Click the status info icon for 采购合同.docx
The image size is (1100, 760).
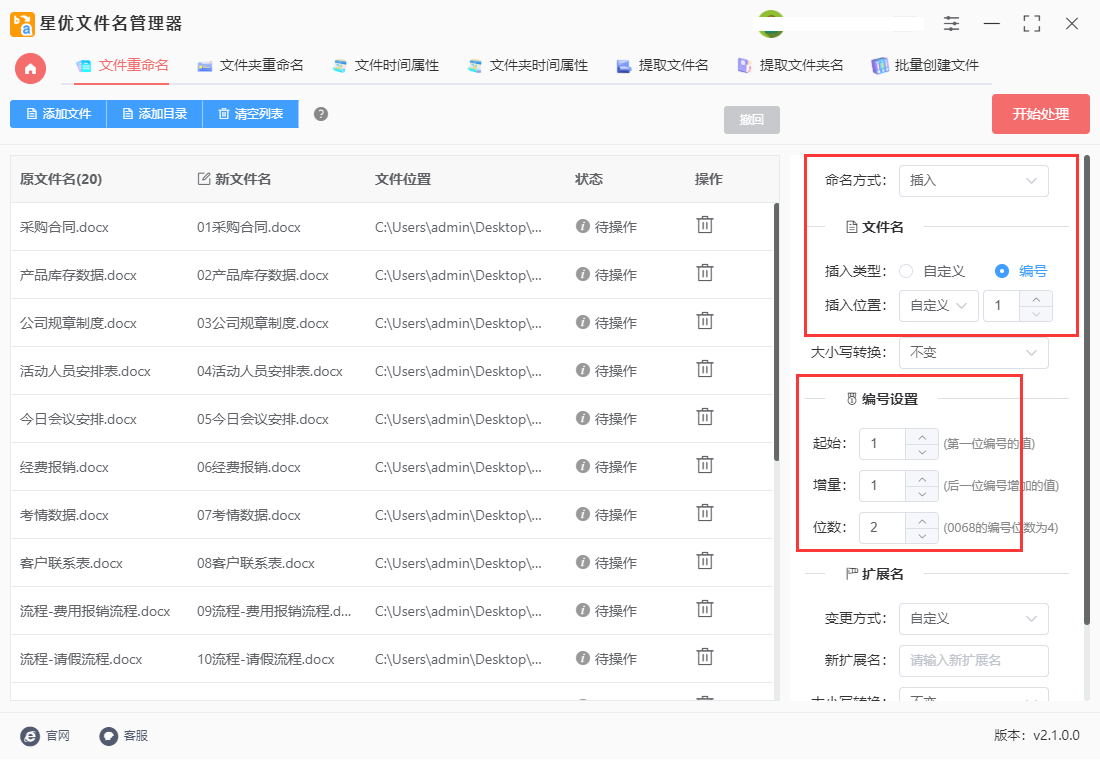click(x=582, y=226)
